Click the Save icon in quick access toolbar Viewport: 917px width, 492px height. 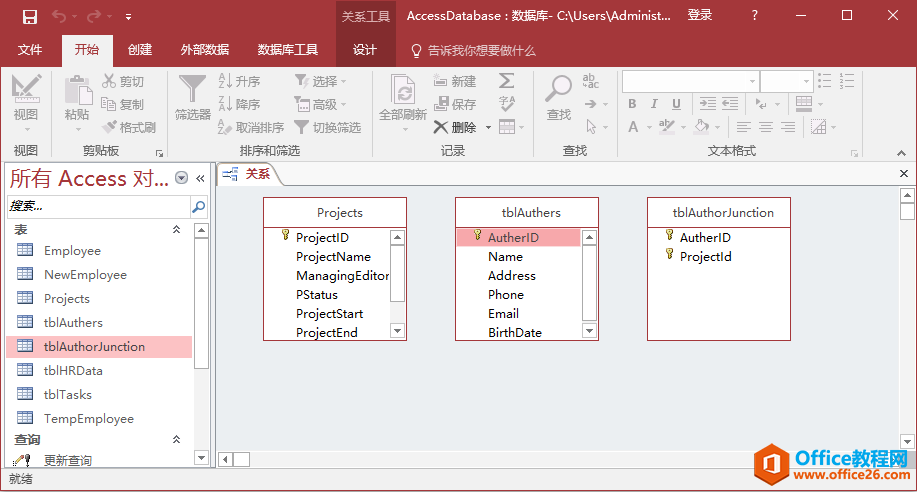(x=30, y=16)
